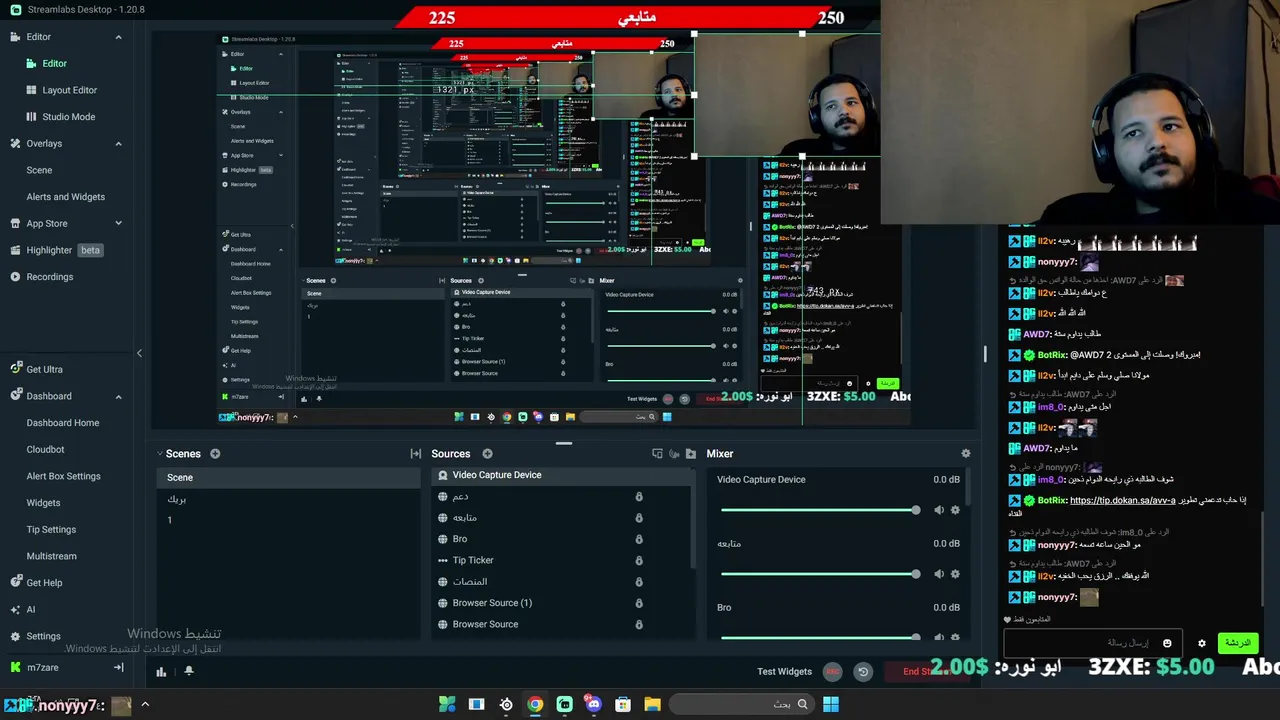Screen dimensions: 1280x720
Task: Open Scene under Overlays
Action: (39, 170)
